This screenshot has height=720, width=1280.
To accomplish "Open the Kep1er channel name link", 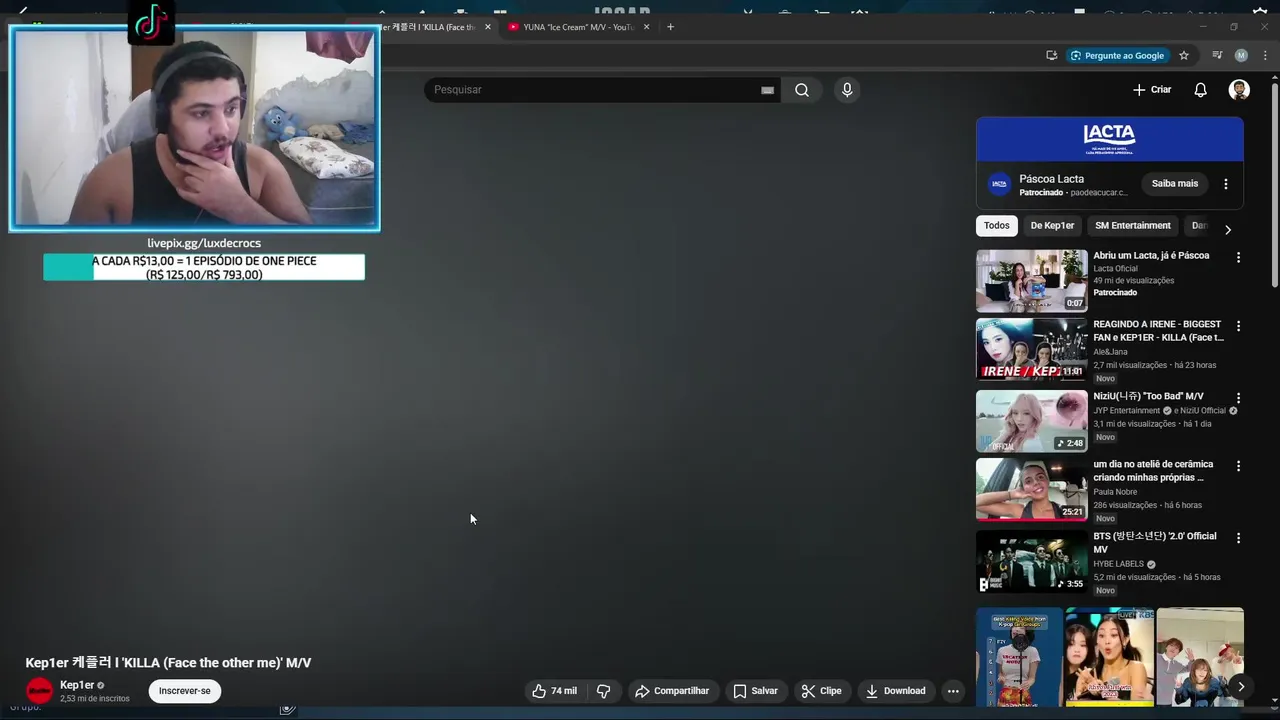I will (77, 685).
